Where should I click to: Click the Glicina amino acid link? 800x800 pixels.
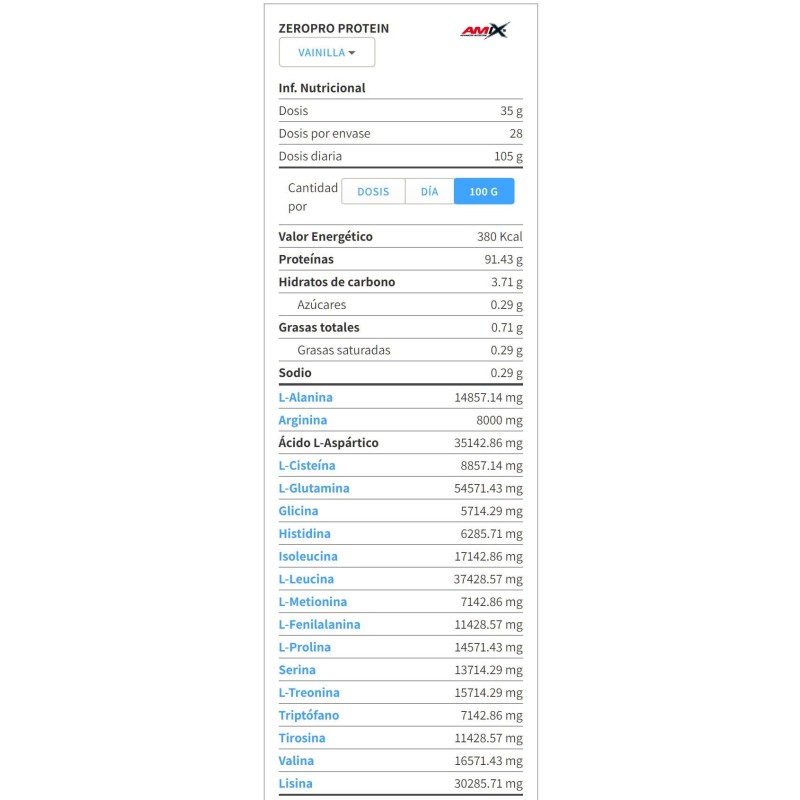(x=298, y=511)
